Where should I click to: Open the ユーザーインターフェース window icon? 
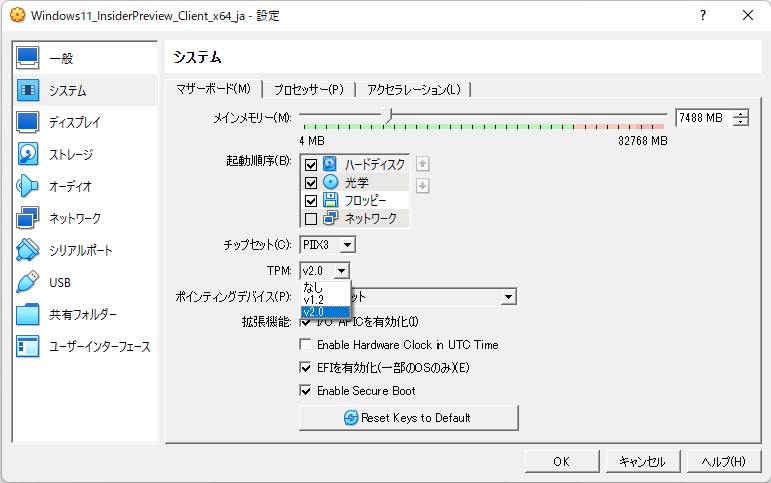[28, 346]
